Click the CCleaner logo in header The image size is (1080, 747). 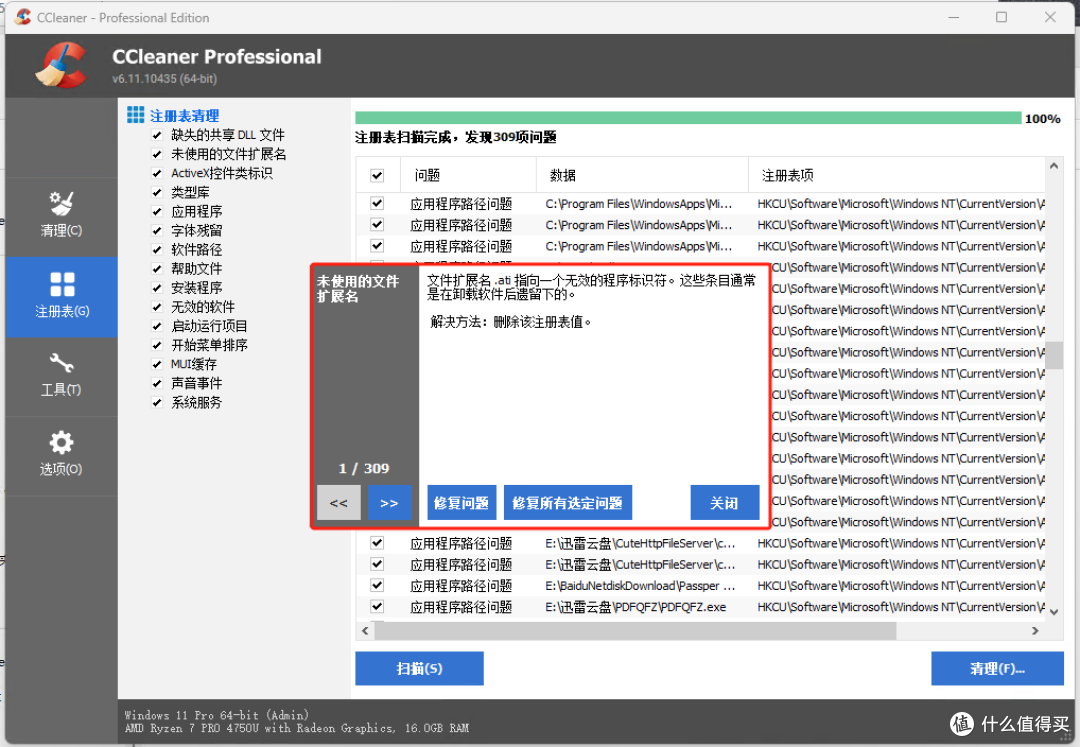61,65
